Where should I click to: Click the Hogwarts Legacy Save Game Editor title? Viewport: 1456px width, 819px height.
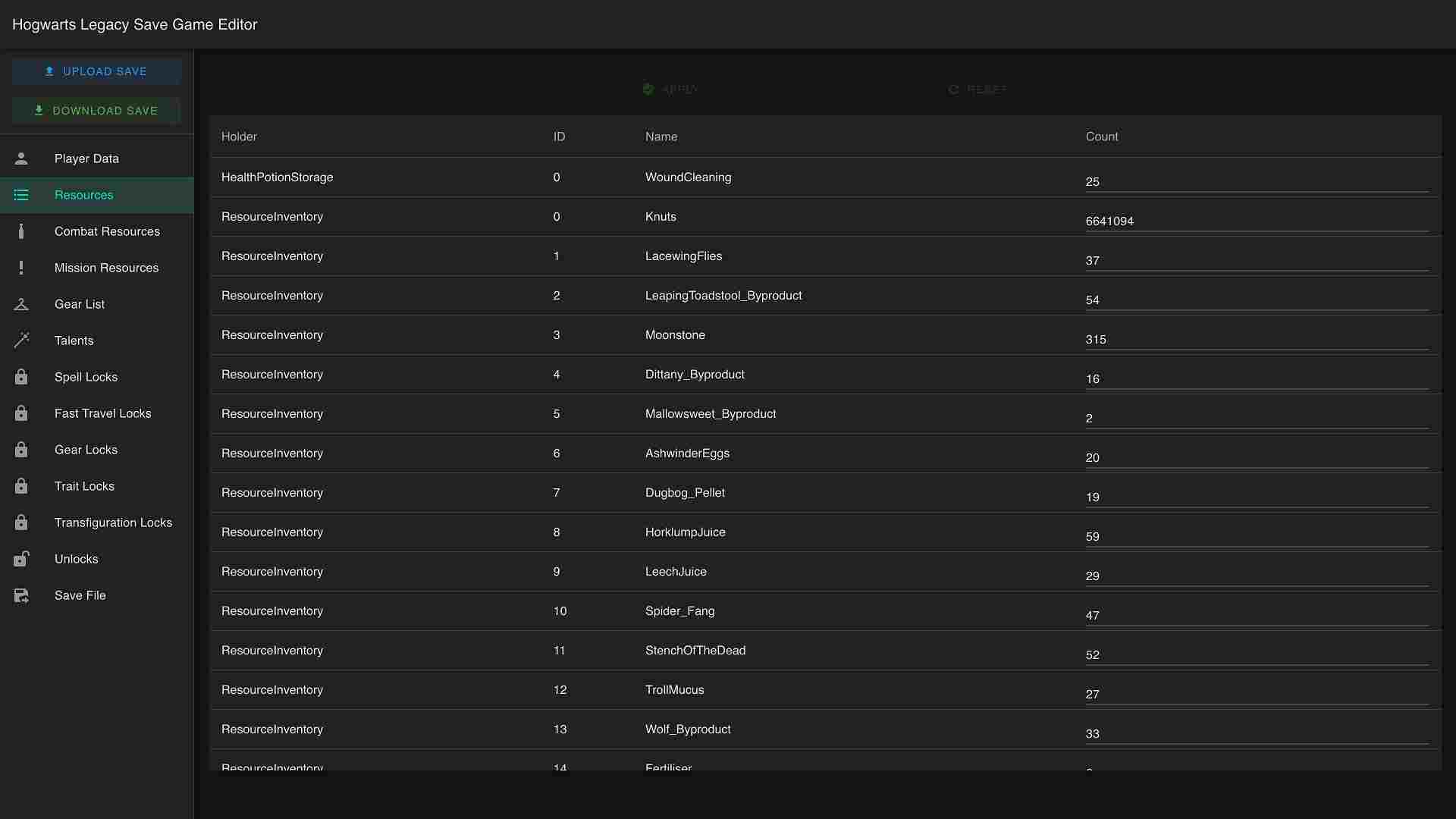[x=135, y=24]
